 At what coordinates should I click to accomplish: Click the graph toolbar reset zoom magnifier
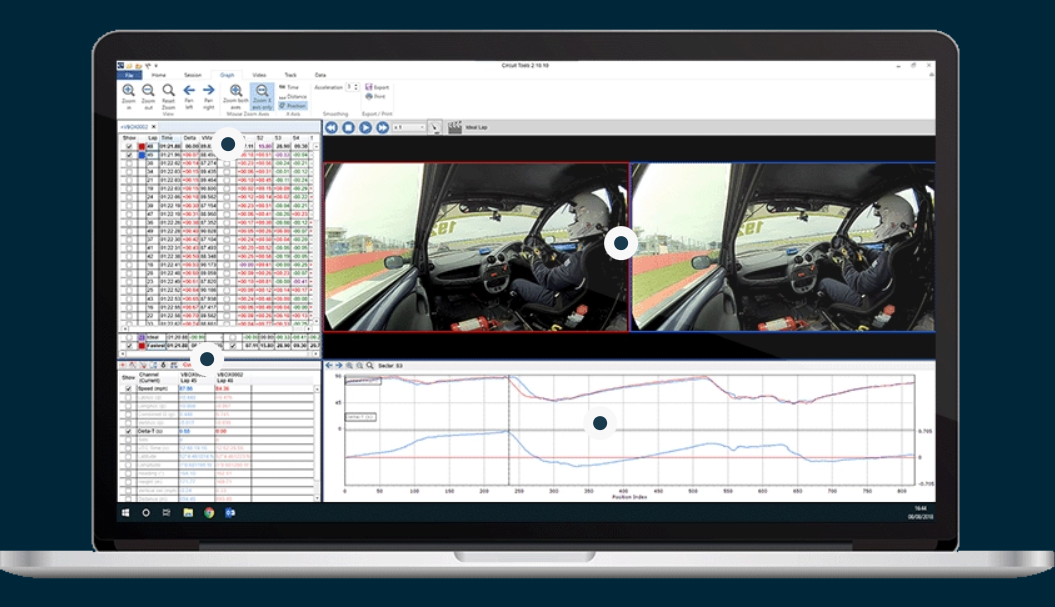pos(369,365)
